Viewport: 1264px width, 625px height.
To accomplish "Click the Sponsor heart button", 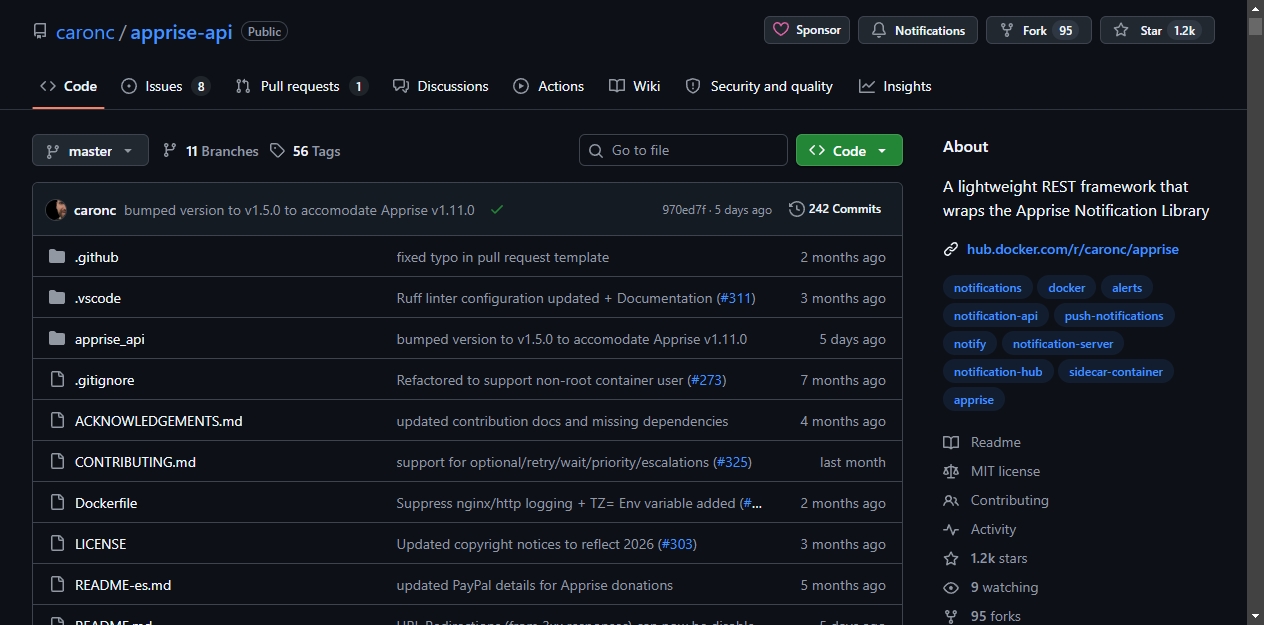I will (x=807, y=30).
